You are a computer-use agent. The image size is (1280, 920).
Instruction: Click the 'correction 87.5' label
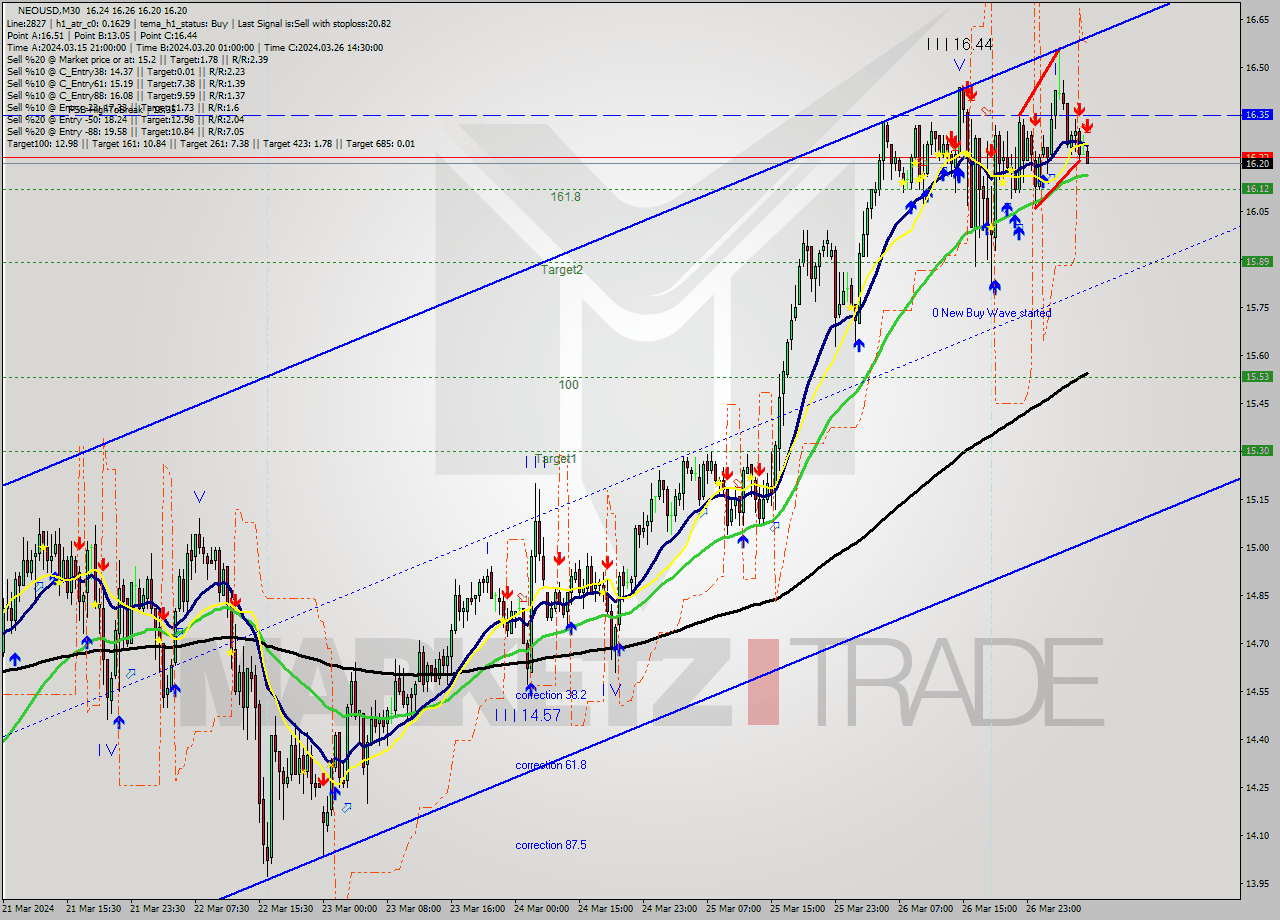pyautogui.click(x=551, y=845)
